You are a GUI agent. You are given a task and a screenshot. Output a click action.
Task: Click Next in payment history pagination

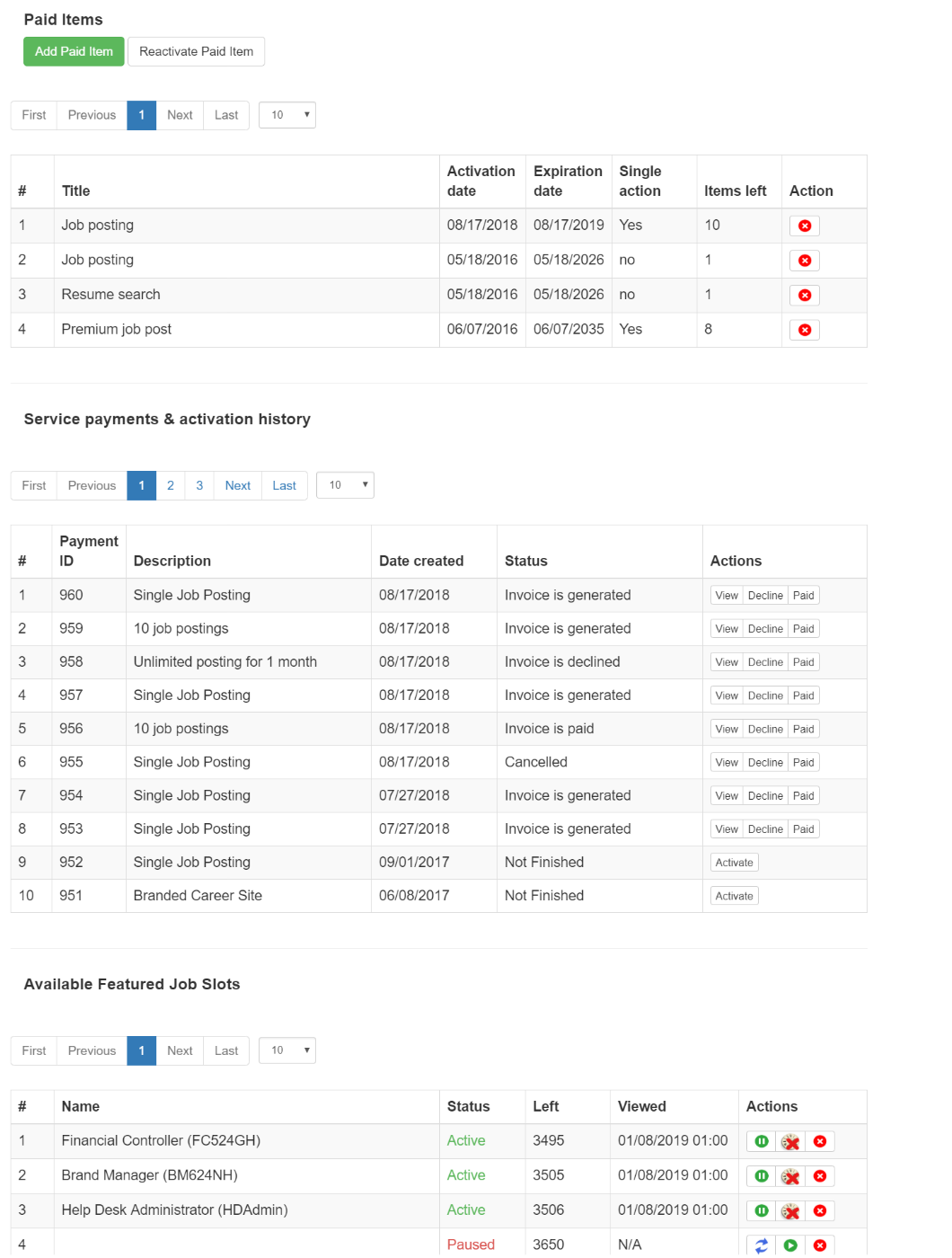(238, 485)
